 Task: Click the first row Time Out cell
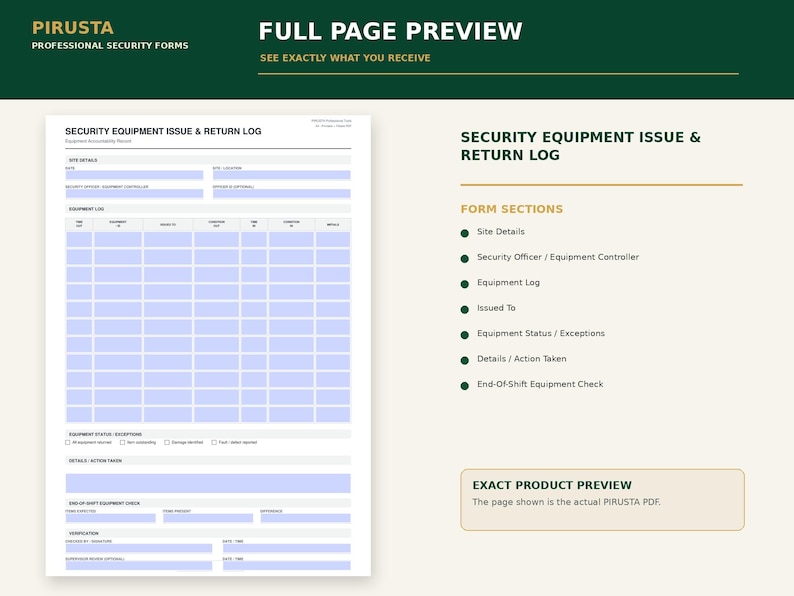79,240
